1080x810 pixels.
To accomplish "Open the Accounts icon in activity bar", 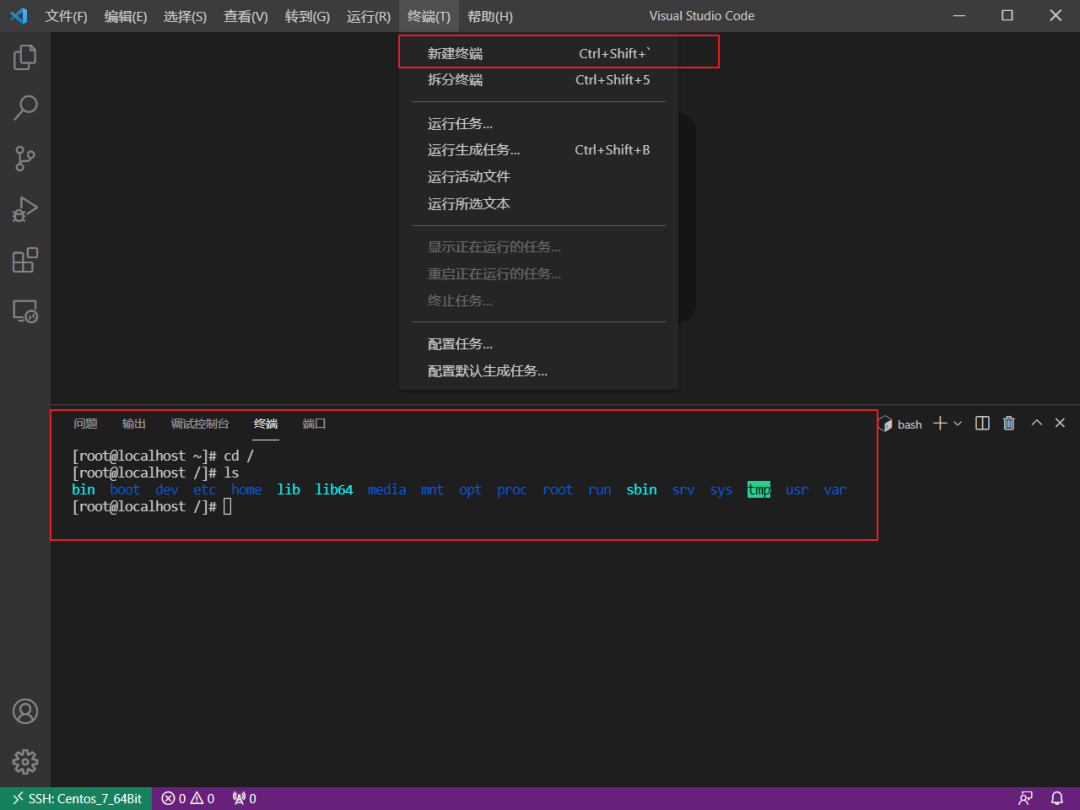I will click(25, 711).
